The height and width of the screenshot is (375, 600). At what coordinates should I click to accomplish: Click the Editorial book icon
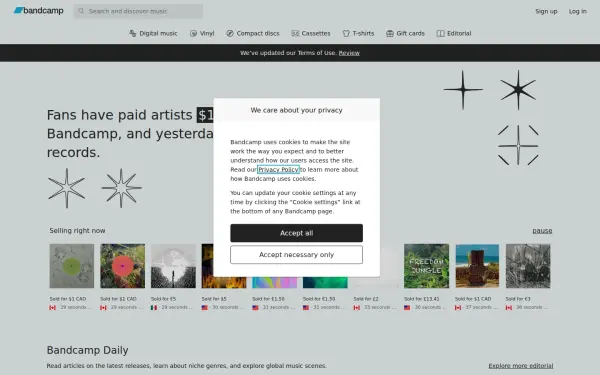[x=440, y=33]
